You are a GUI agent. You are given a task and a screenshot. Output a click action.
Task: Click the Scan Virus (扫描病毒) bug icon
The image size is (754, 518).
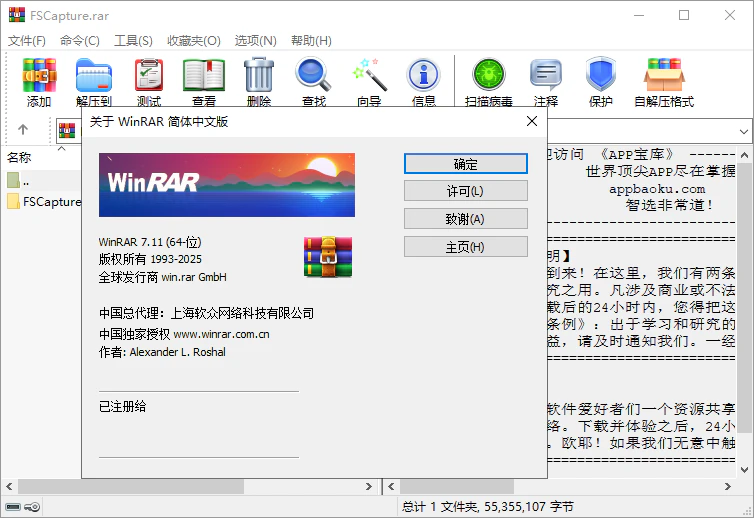tap(489, 75)
